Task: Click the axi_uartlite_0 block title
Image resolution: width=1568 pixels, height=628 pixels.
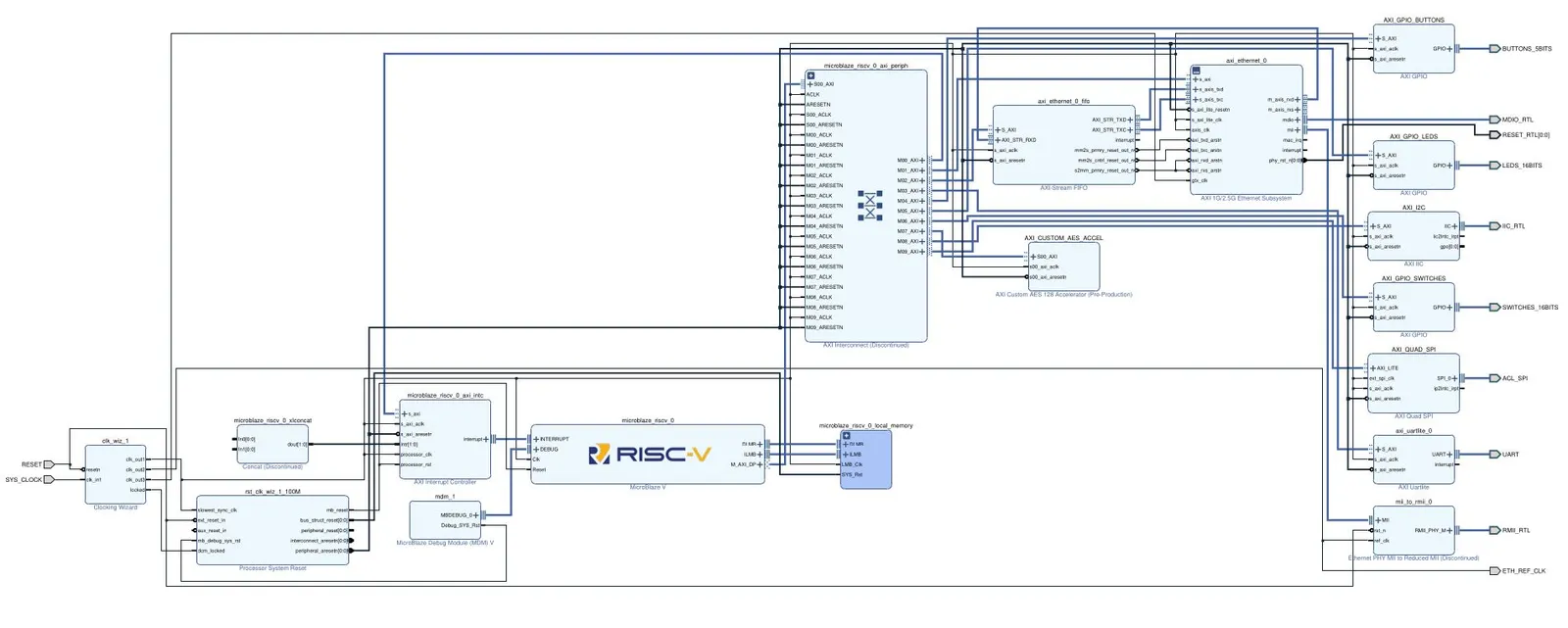Action: click(x=1413, y=430)
